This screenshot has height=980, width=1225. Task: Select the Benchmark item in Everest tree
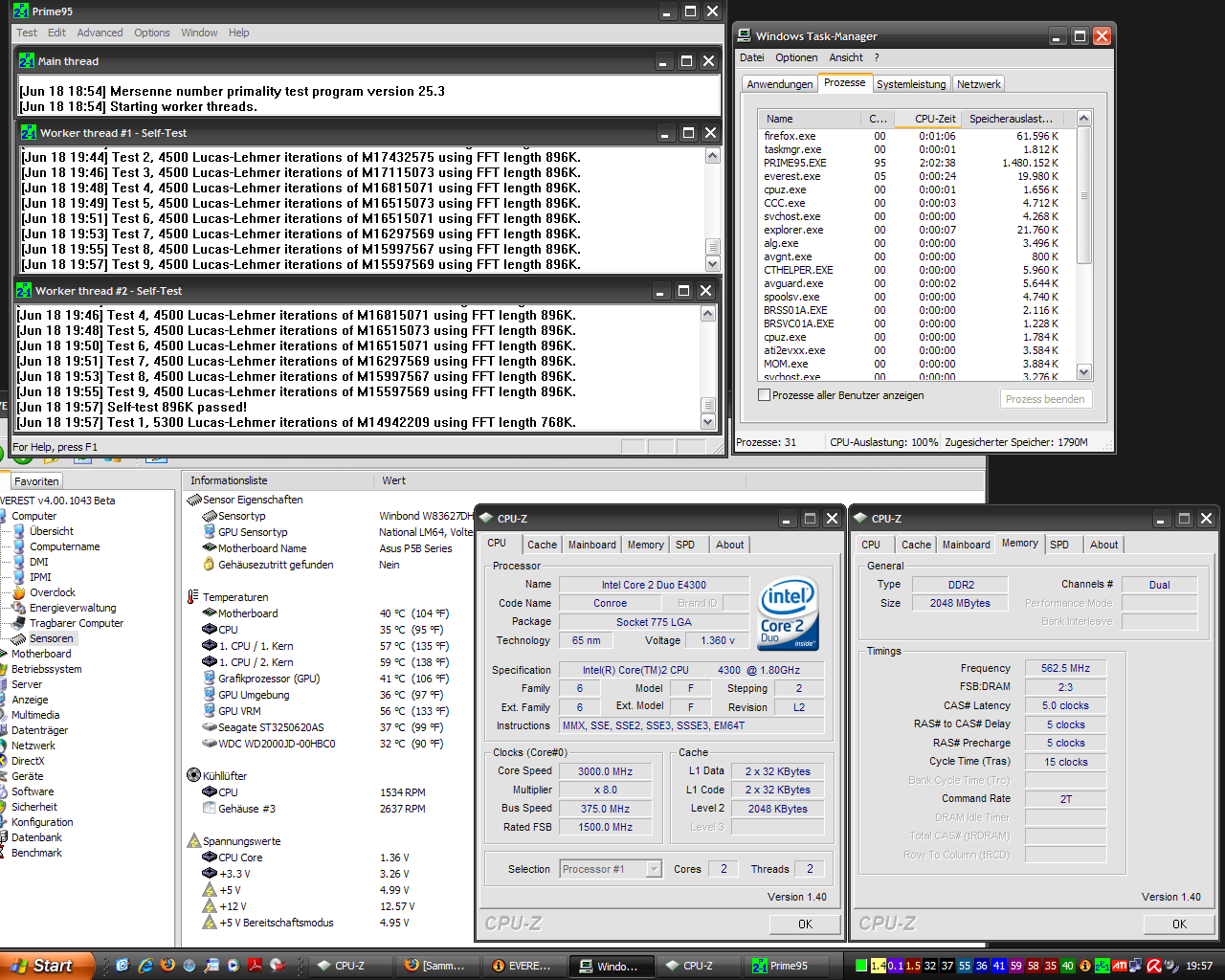pyautogui.click(x=36, y=853)
